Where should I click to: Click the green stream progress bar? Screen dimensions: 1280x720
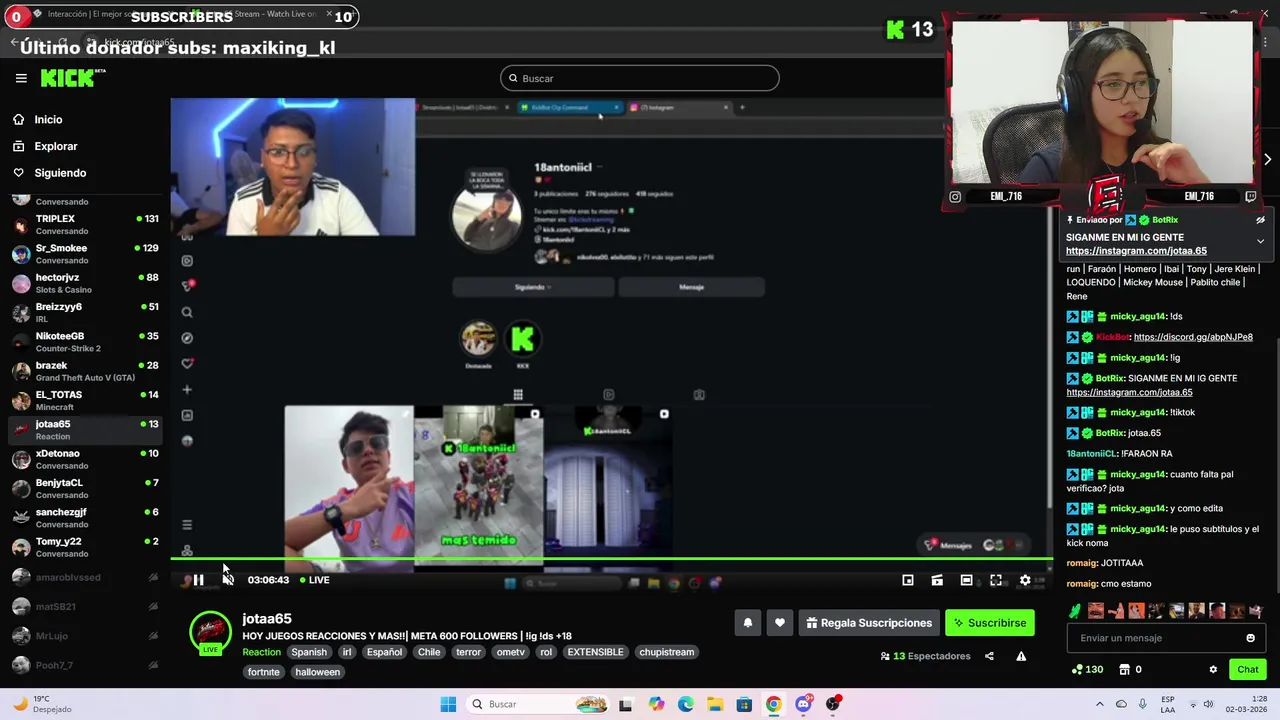coord(611,559)
